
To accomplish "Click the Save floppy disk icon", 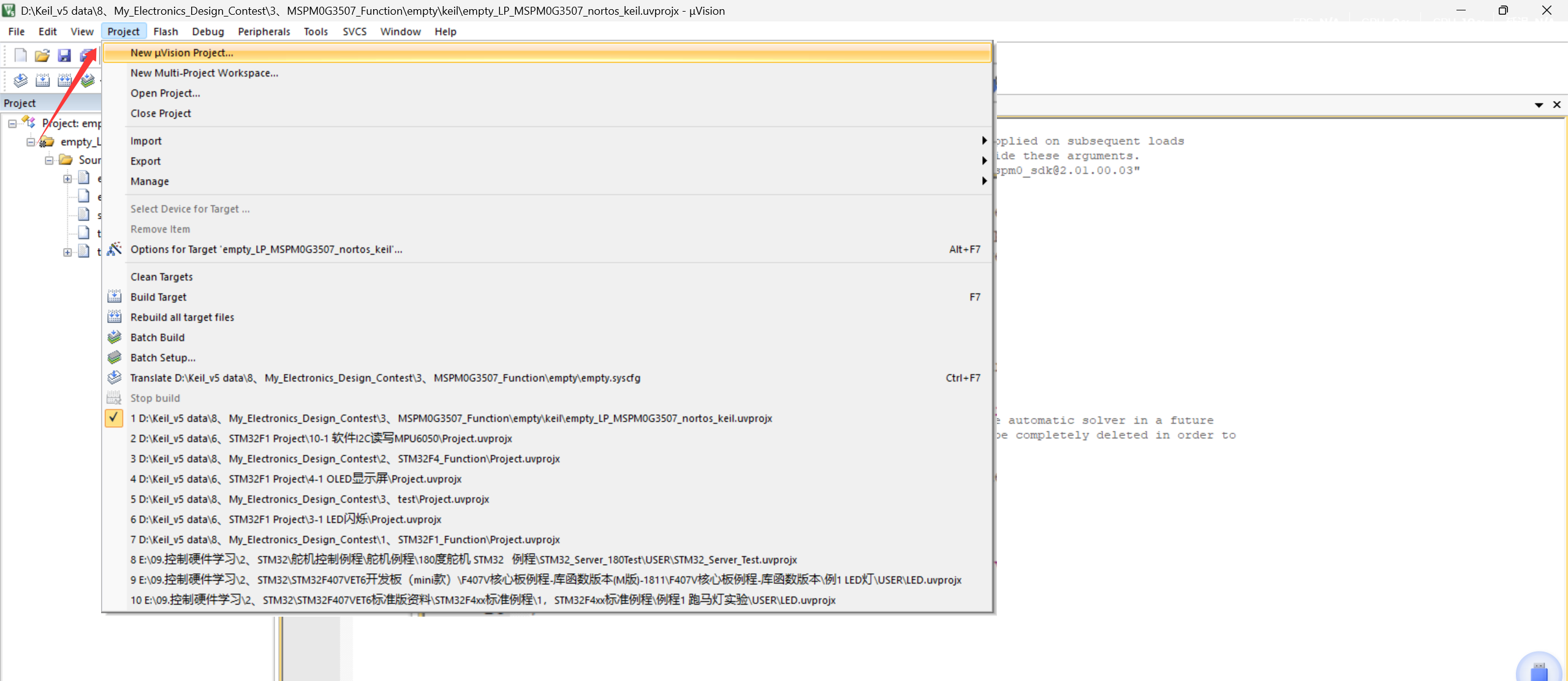I will pos(64,56).
